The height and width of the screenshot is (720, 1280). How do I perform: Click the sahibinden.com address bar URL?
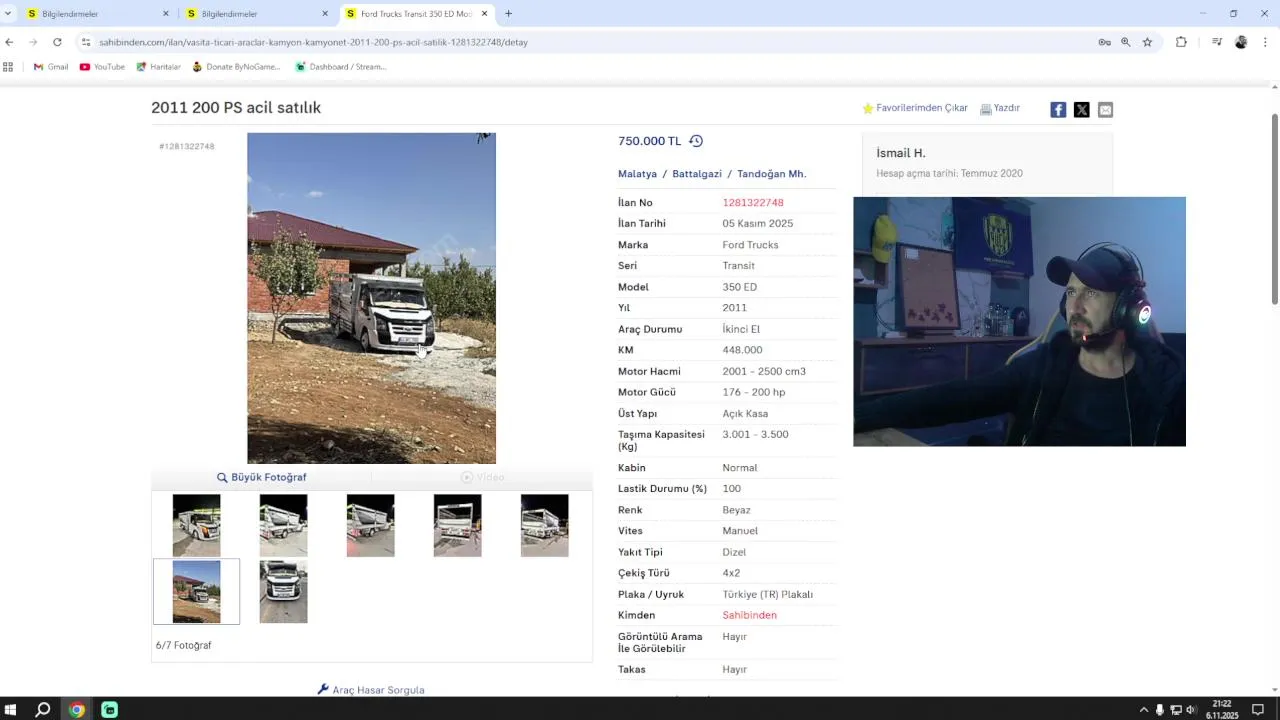(313, 42)
